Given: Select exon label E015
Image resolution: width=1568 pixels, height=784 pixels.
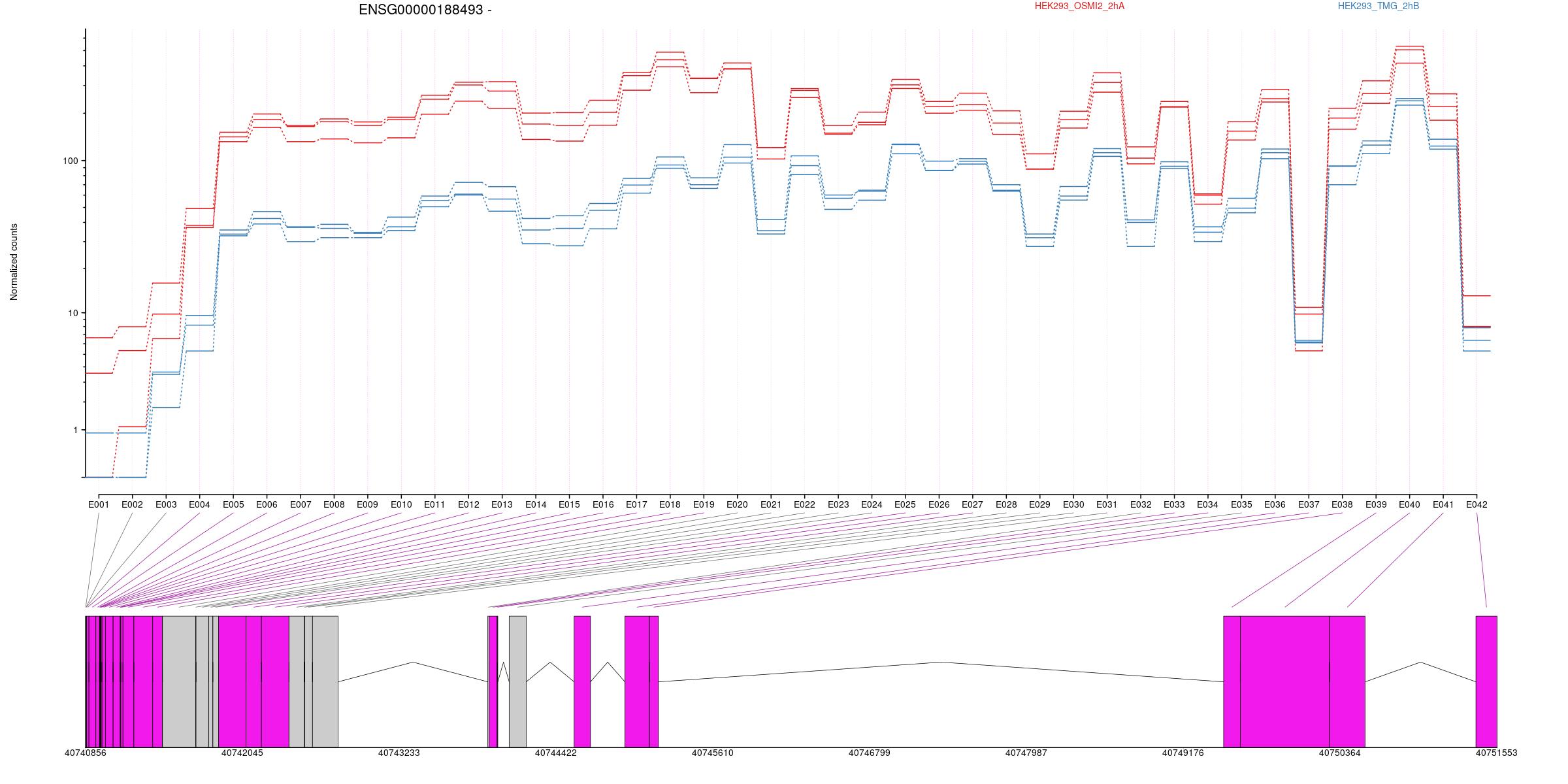Looking at the screenshot, I should point(569,504).
